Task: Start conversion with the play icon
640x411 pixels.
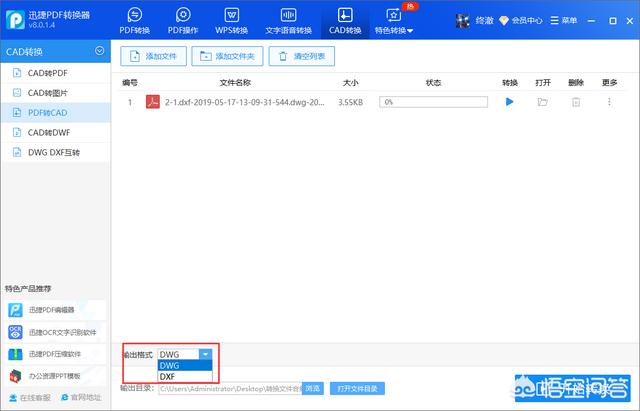Action: click(509, 102)
